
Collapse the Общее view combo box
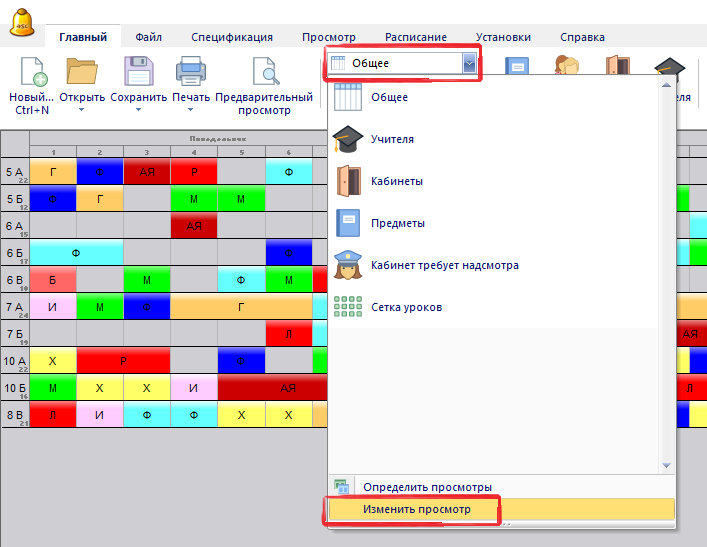click(x=468, y=63)
